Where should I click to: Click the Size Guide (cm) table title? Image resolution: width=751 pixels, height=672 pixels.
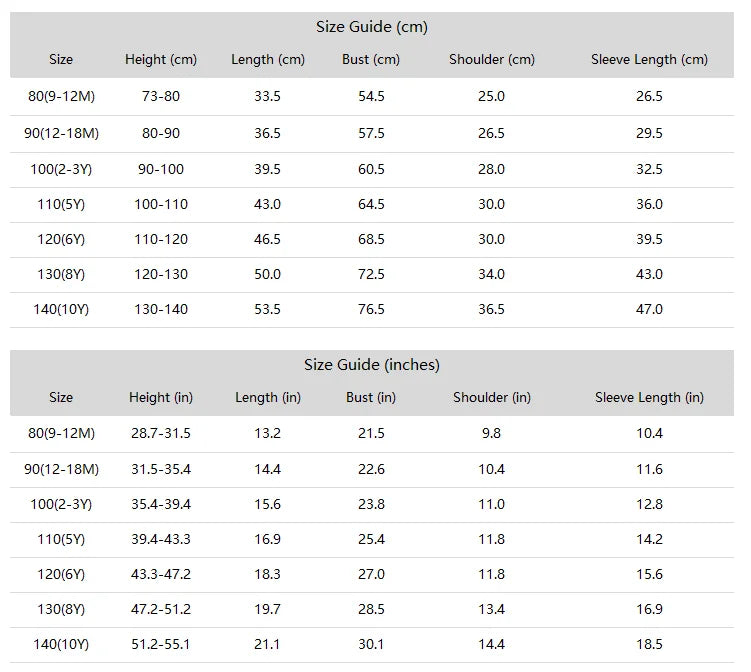[x=372, y=27]
